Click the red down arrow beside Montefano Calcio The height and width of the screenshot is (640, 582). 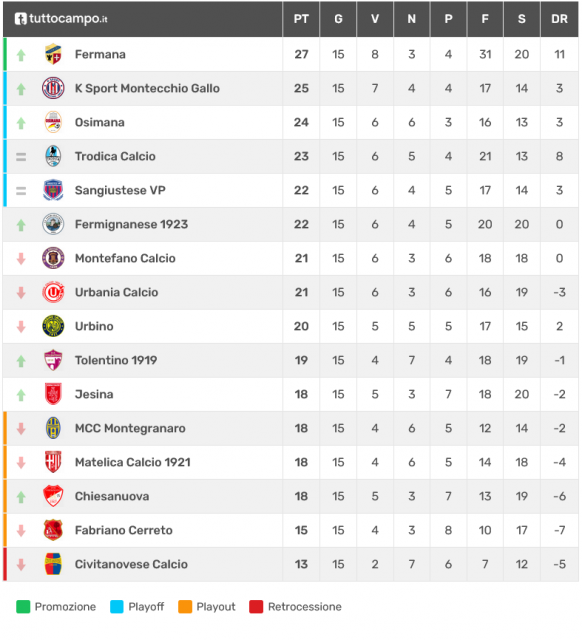click(21, 258)
